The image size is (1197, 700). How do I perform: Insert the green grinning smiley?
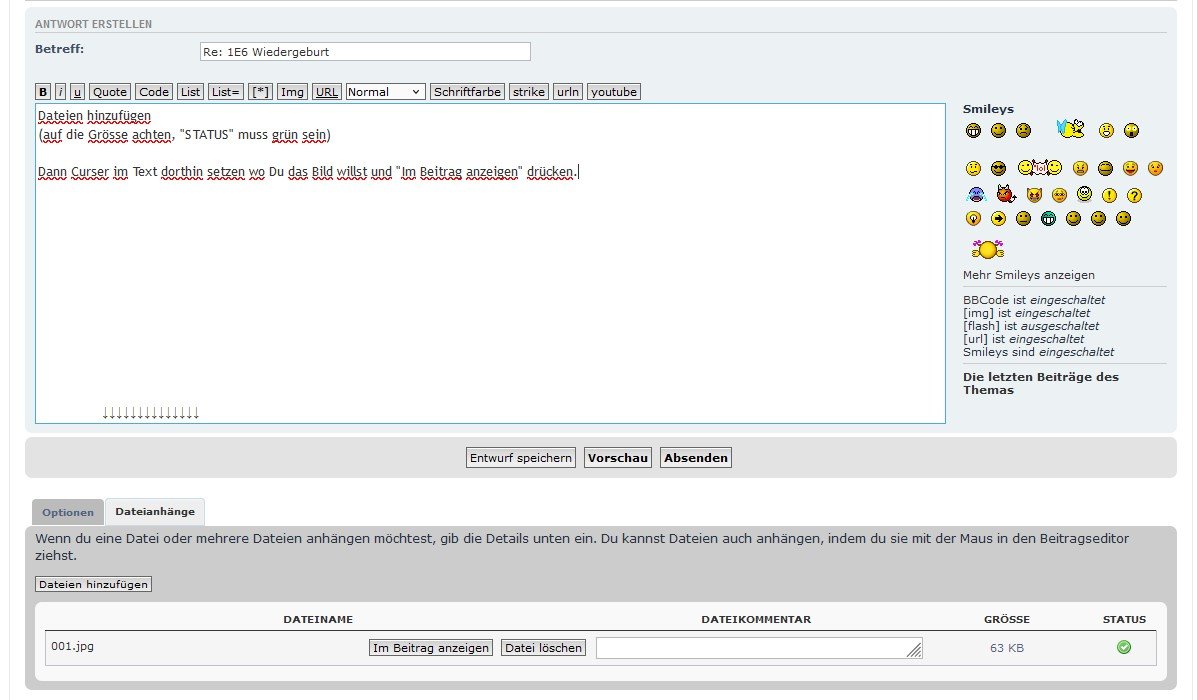point(1048,219)
